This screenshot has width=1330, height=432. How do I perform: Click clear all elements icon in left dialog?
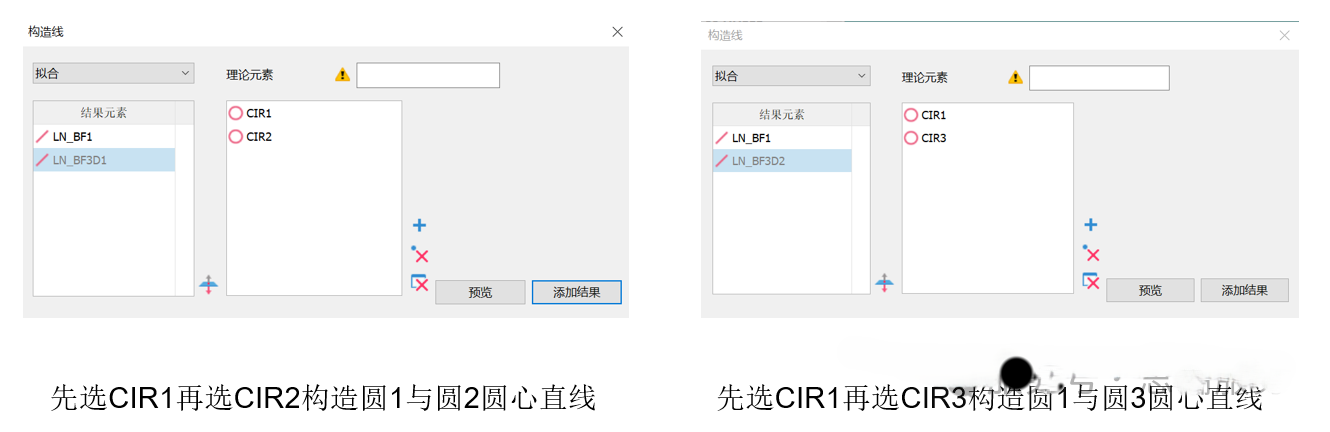[420, 283]
